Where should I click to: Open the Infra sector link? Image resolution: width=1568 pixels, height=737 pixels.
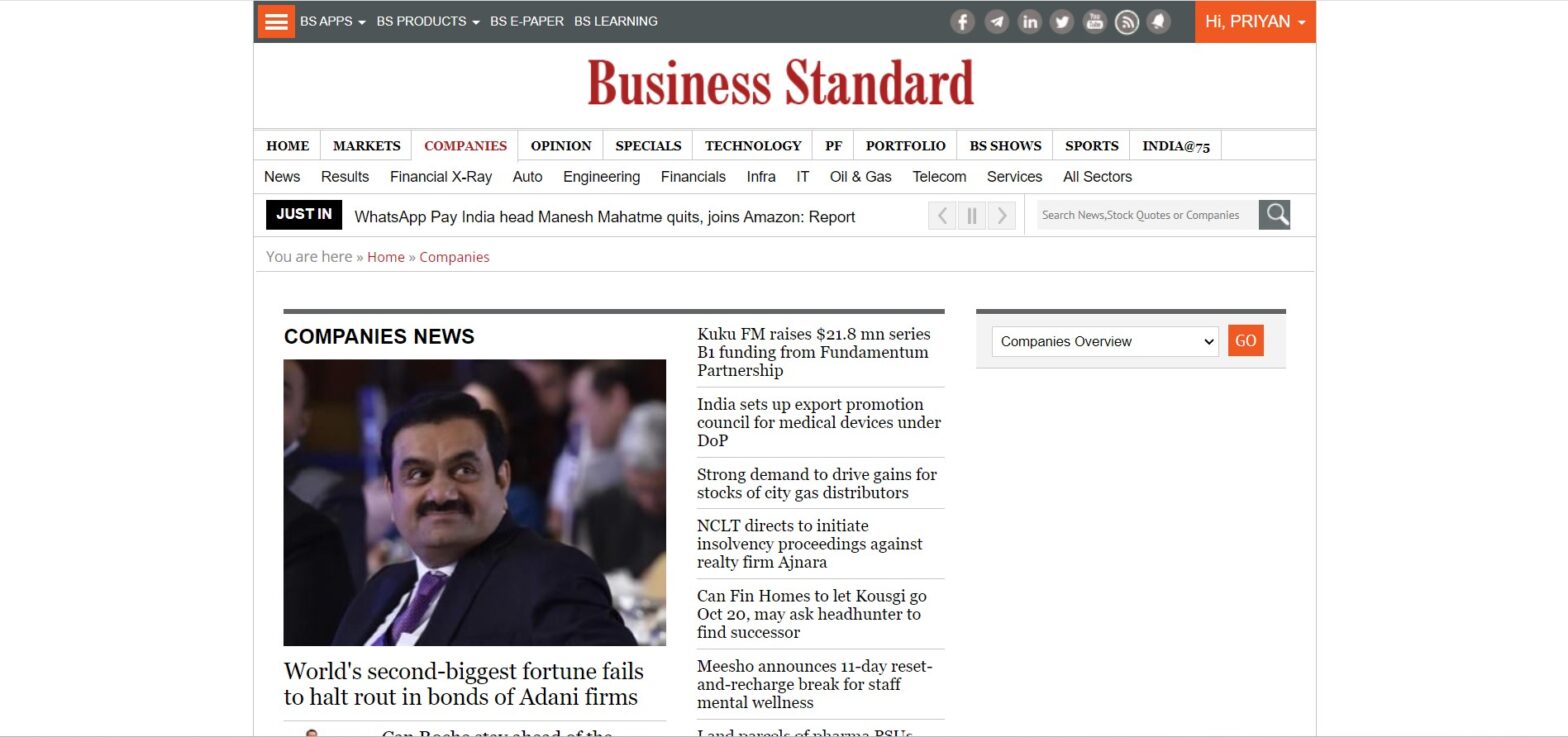pos(761,177)
